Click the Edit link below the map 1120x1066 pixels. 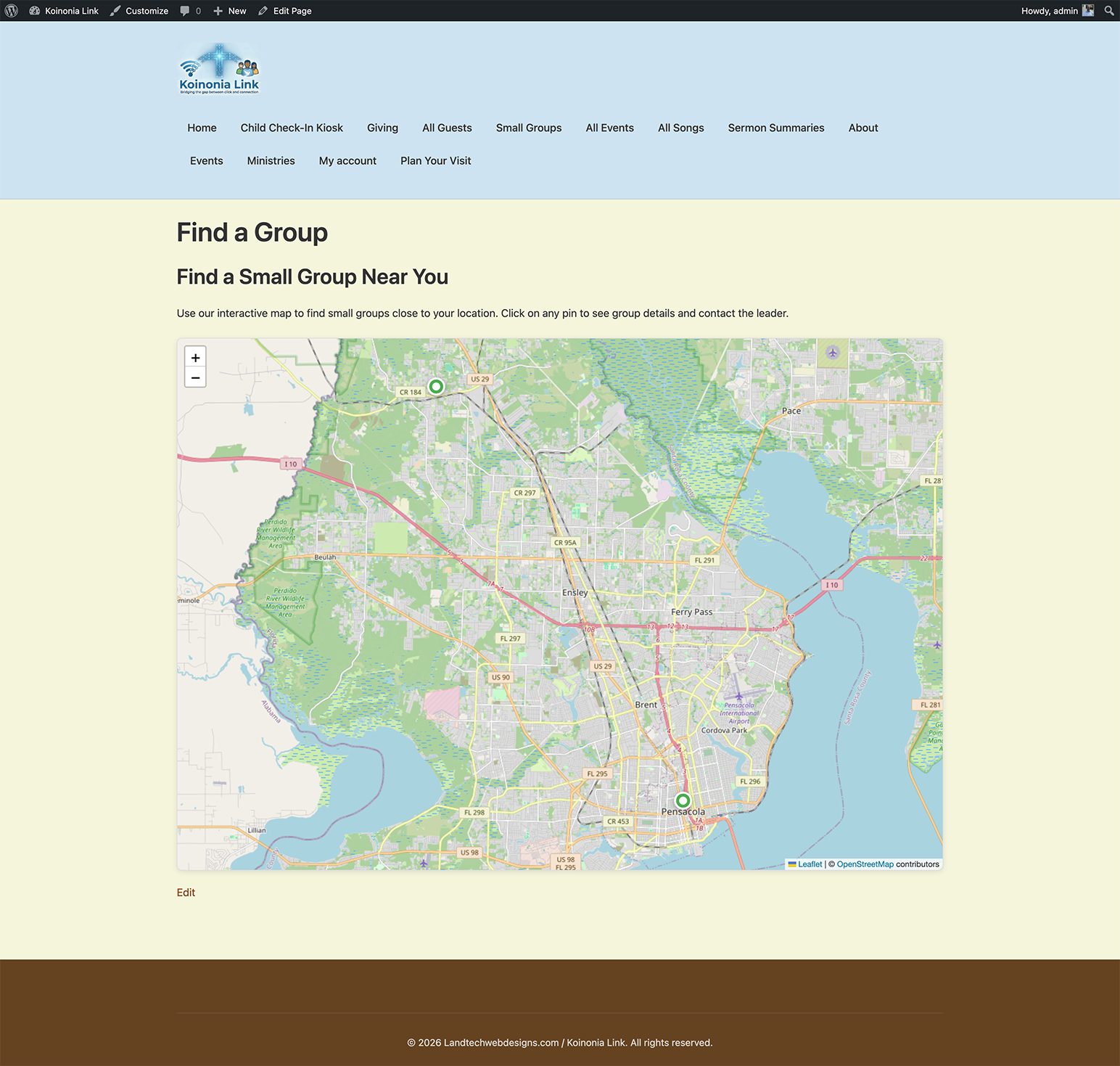[x=186, y=893]
